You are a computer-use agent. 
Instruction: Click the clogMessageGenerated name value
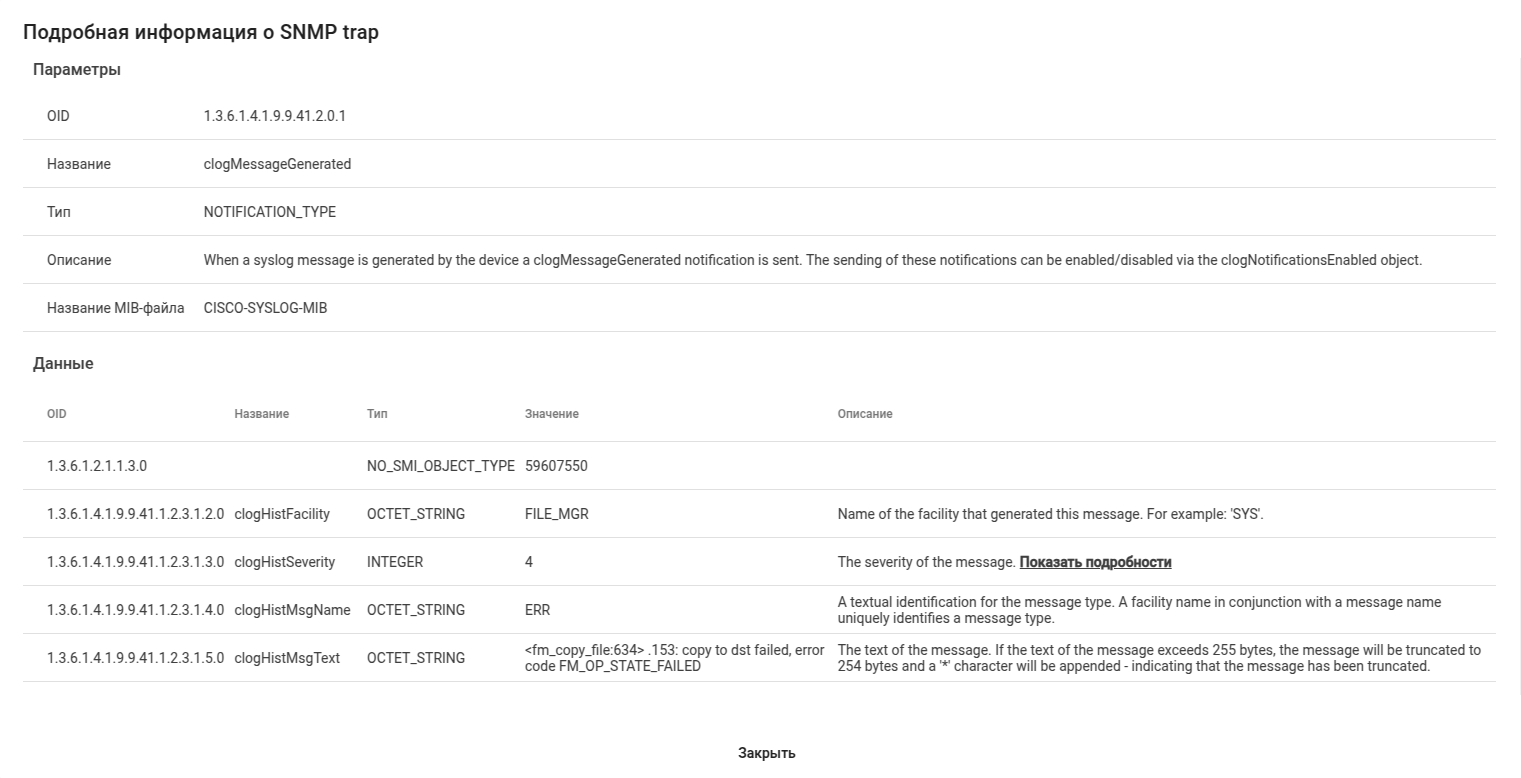coord(277,164)
